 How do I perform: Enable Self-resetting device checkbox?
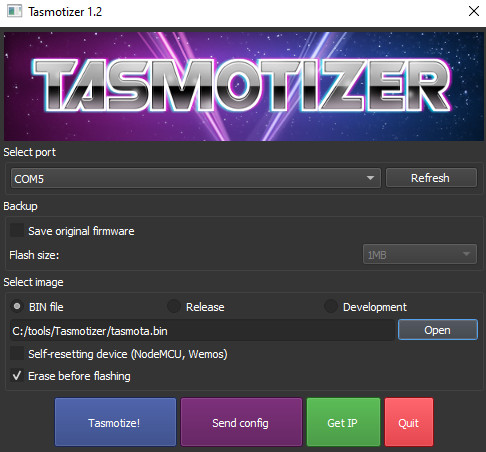point(17,353)
